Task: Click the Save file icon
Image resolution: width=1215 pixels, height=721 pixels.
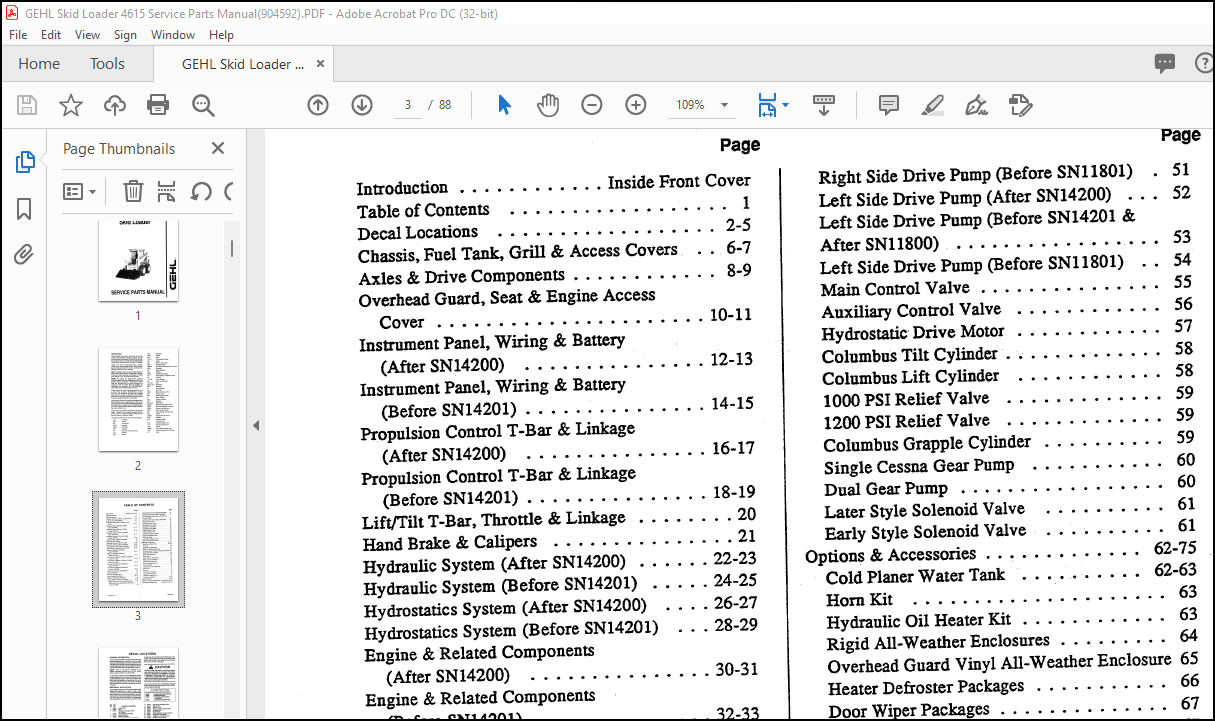Action: tap(27, 105)
